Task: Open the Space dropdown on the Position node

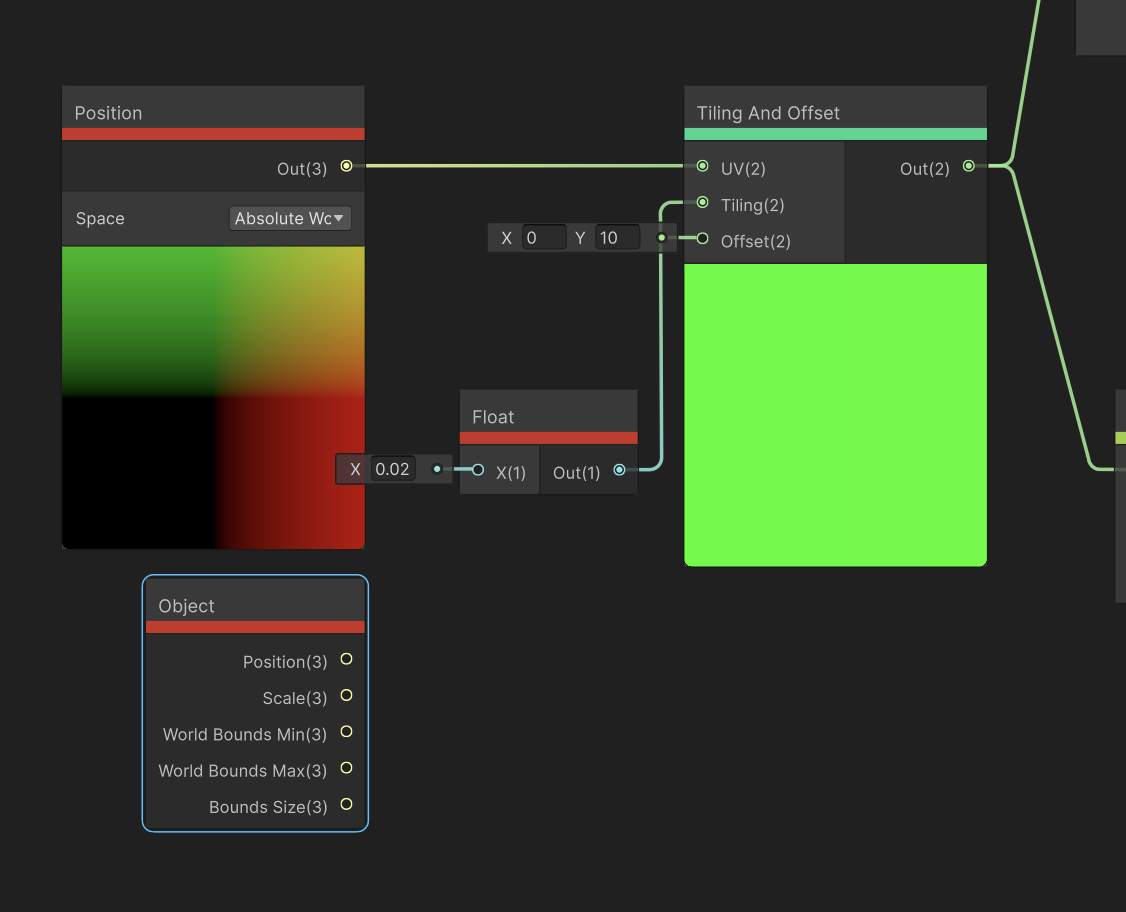Action: point(289,218)
